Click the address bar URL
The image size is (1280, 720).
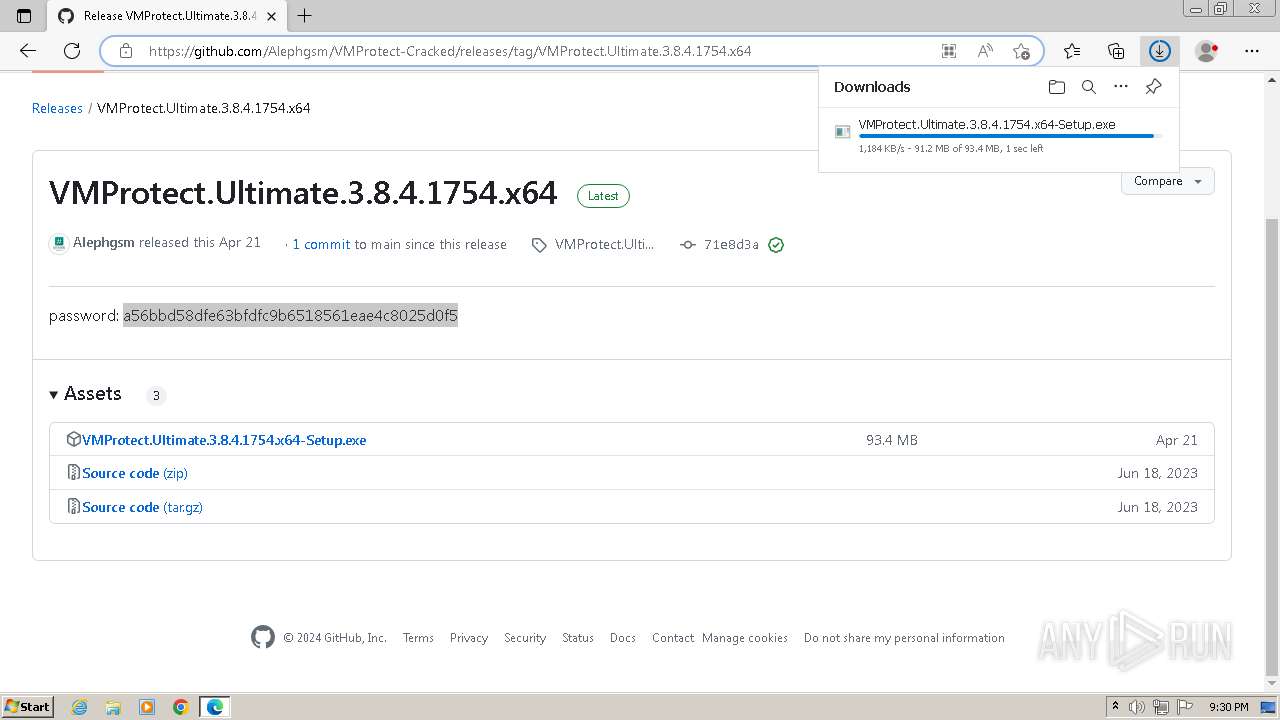450,51
